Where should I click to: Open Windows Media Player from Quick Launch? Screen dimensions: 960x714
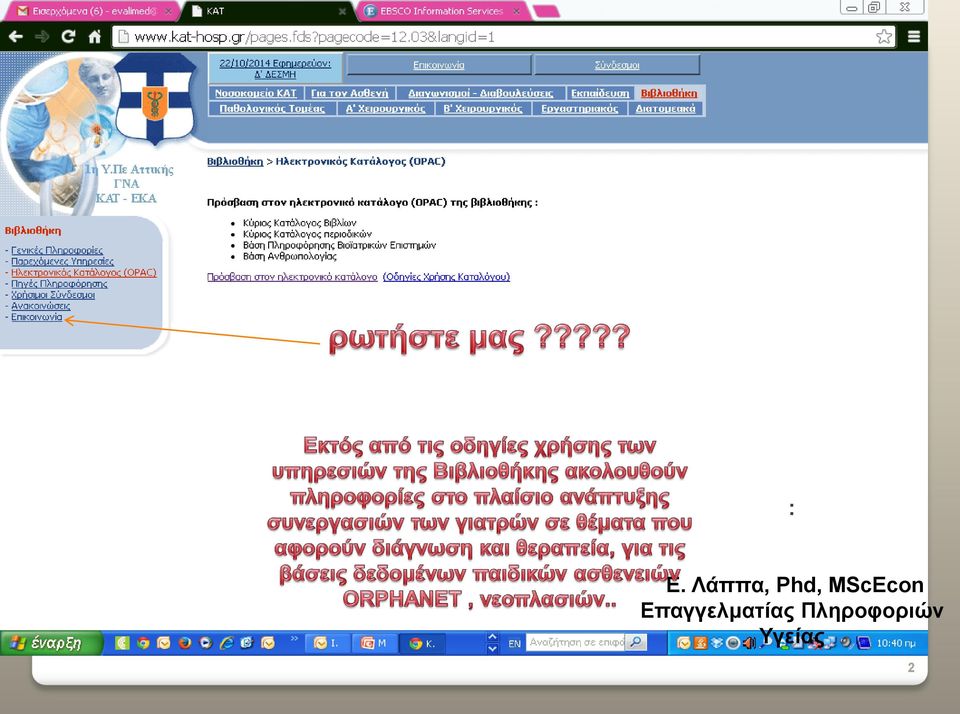pos(206,643)
